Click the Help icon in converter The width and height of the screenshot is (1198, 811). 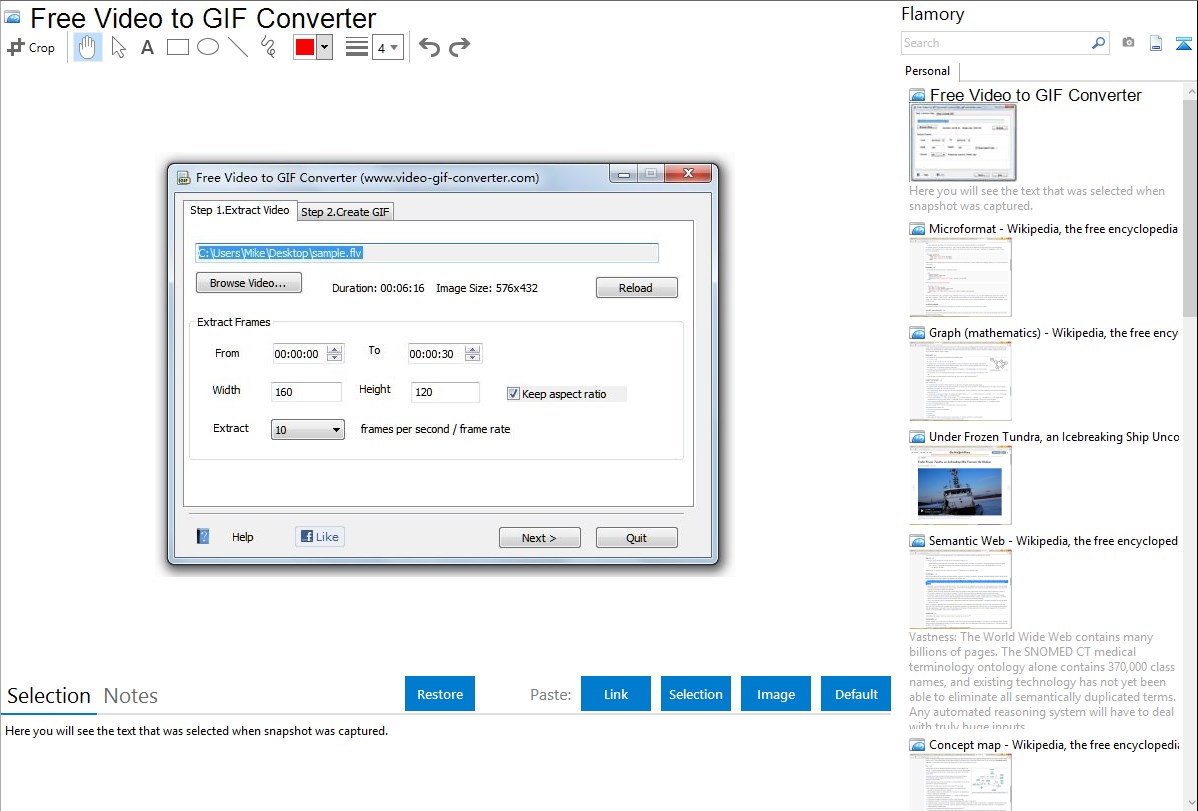pos(203,537)
